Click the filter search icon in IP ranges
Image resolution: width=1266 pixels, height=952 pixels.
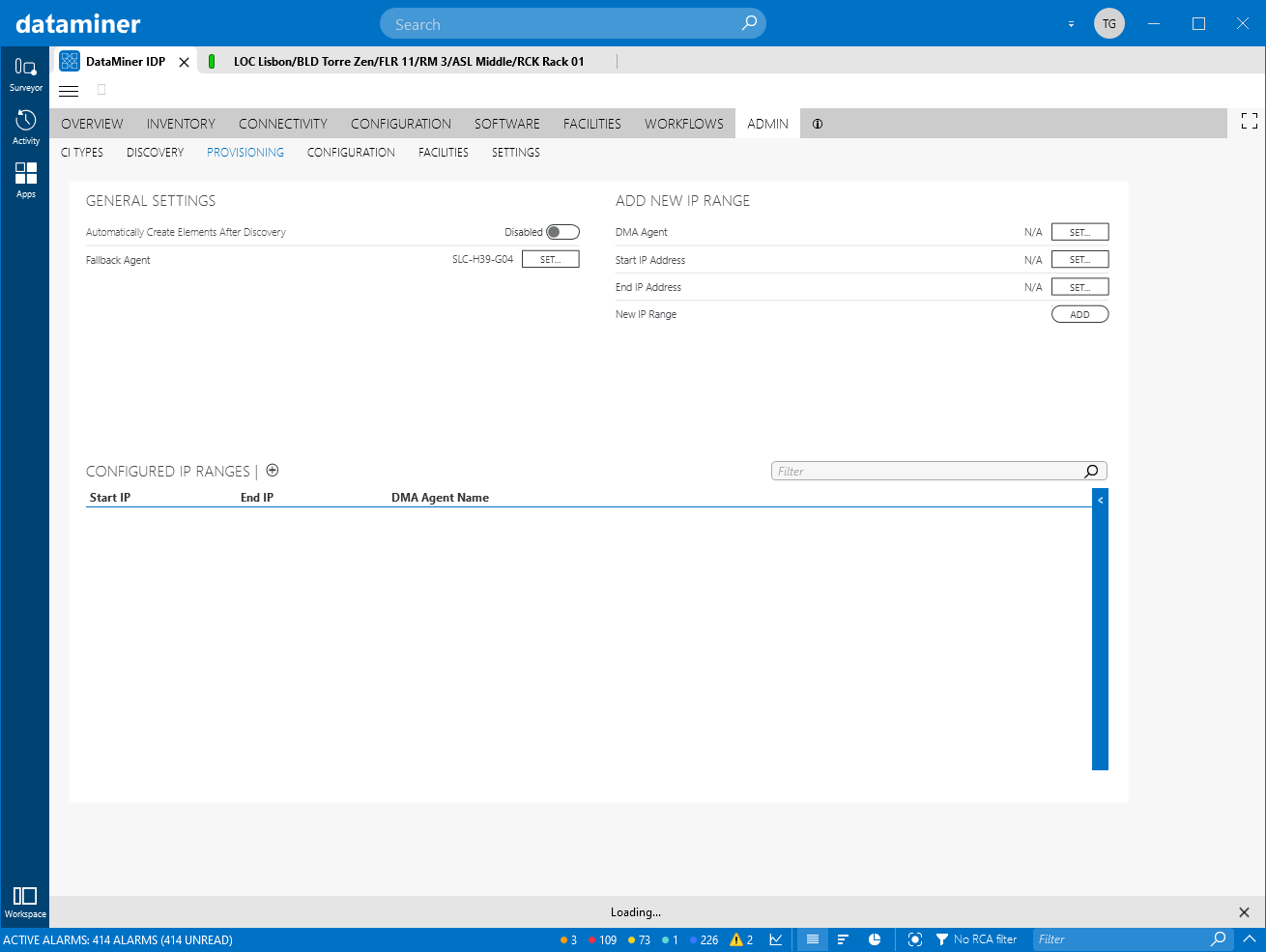[1092, 472]
